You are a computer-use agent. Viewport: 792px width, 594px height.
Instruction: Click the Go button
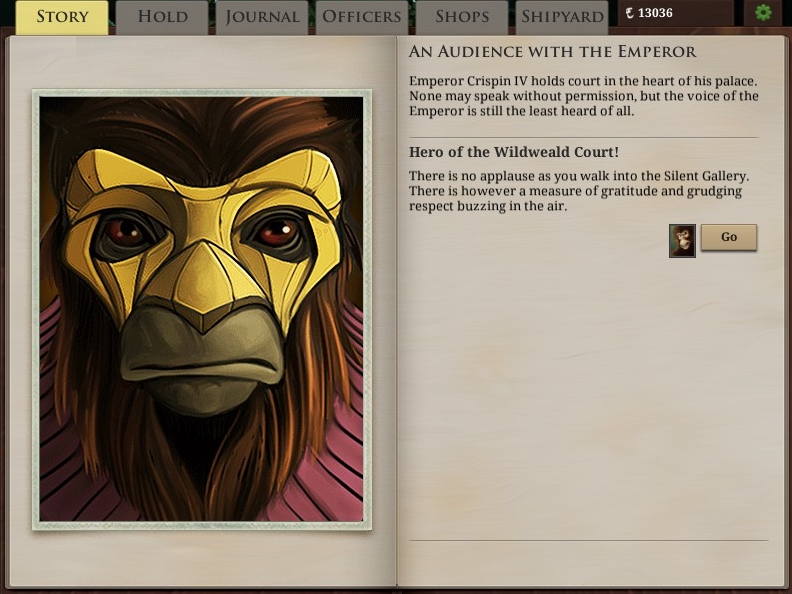pos(729,237)
